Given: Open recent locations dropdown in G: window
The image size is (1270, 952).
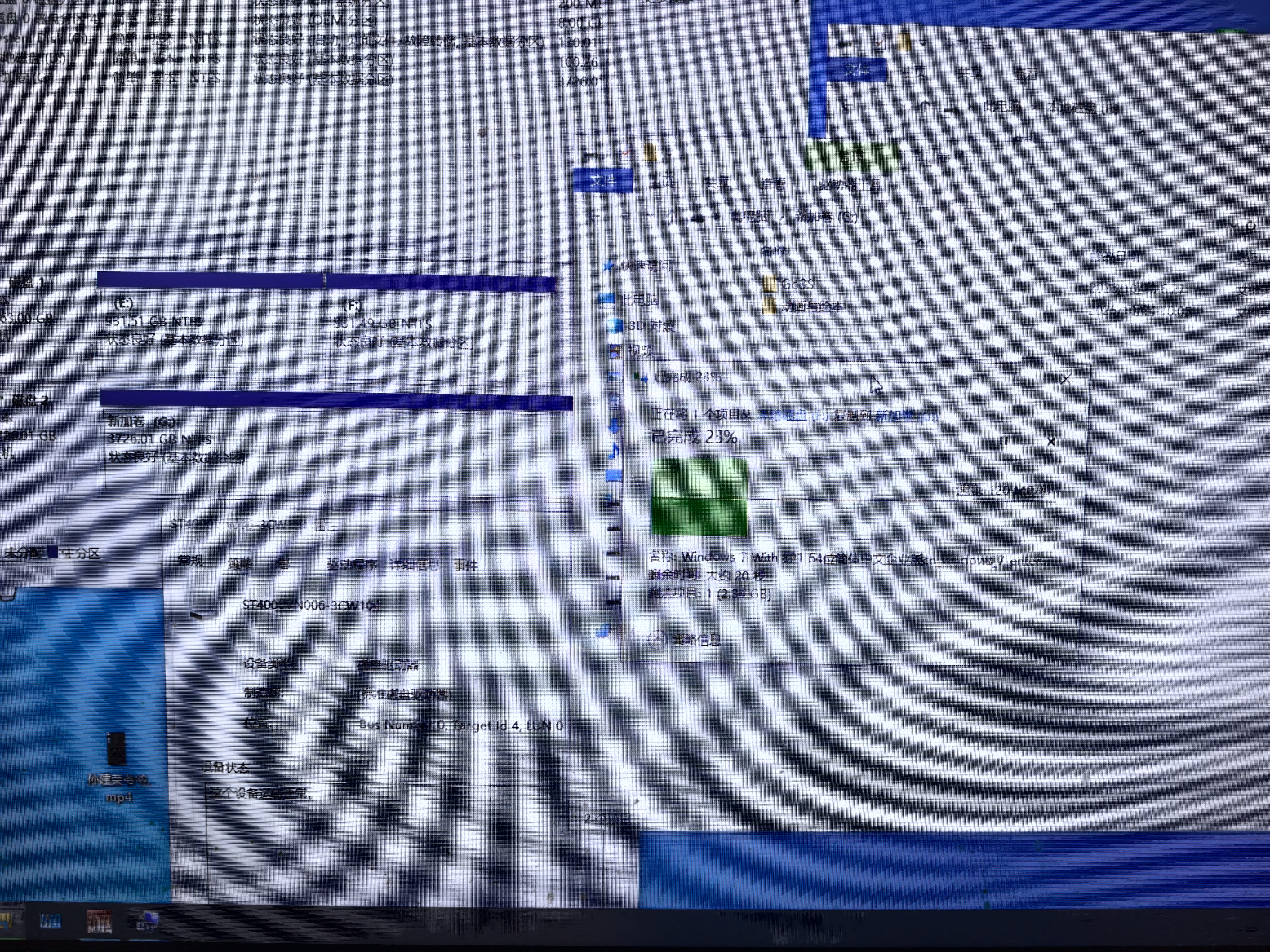Looking at the screenshot, I should tap(649, 216).
